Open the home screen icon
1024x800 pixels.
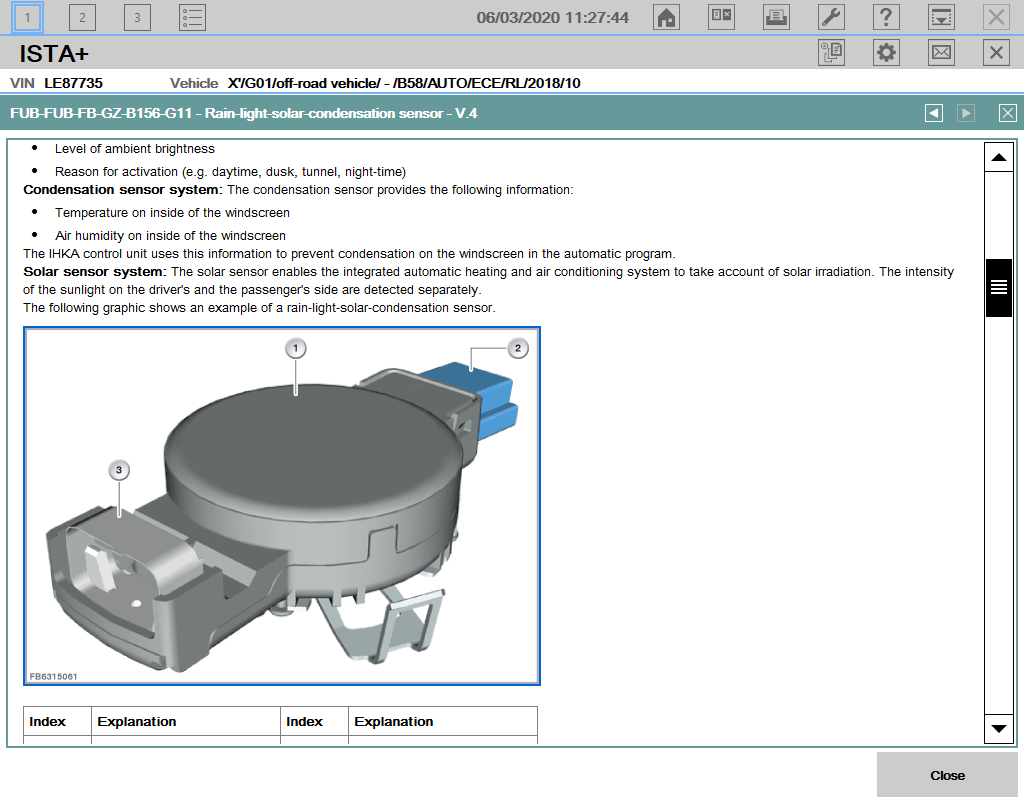667,17
